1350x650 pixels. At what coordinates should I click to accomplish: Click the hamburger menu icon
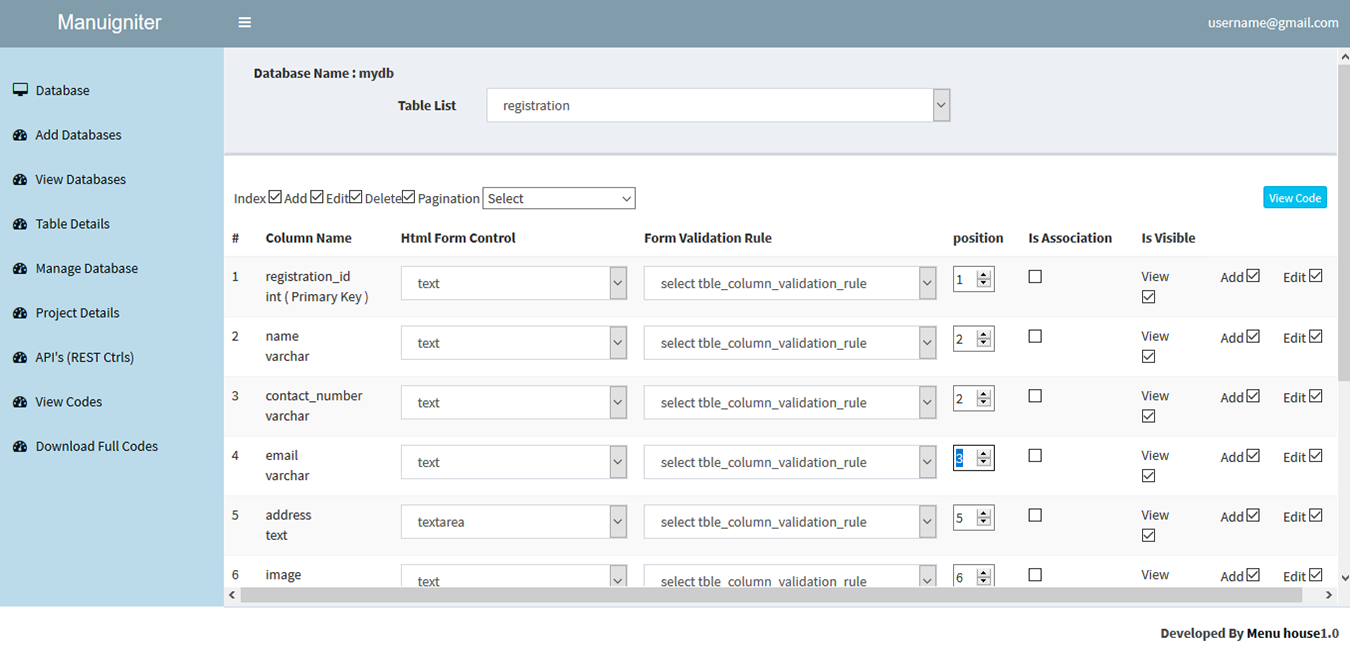(x=244, y=23)
